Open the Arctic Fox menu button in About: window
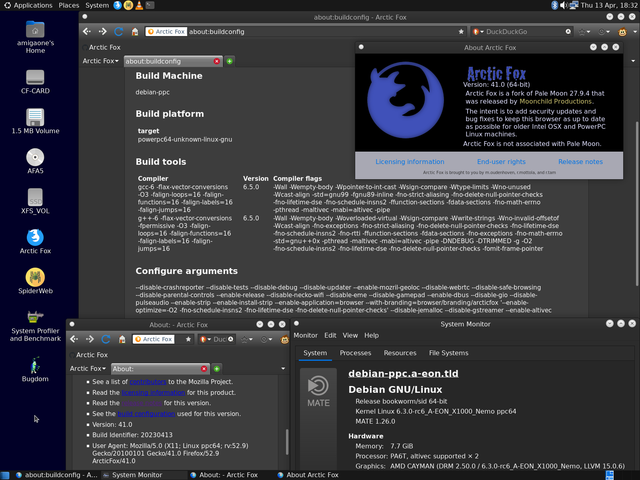640x480 pixels. pyautogui.click(x=88, y=368)
